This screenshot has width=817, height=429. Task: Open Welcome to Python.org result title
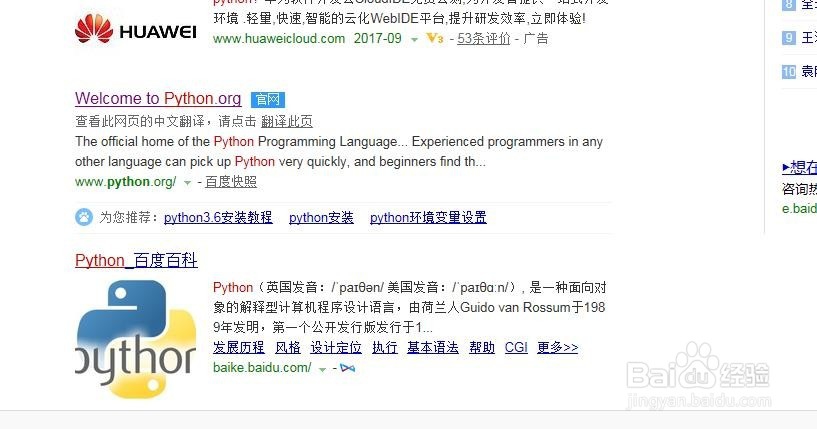tap(158, 99)
